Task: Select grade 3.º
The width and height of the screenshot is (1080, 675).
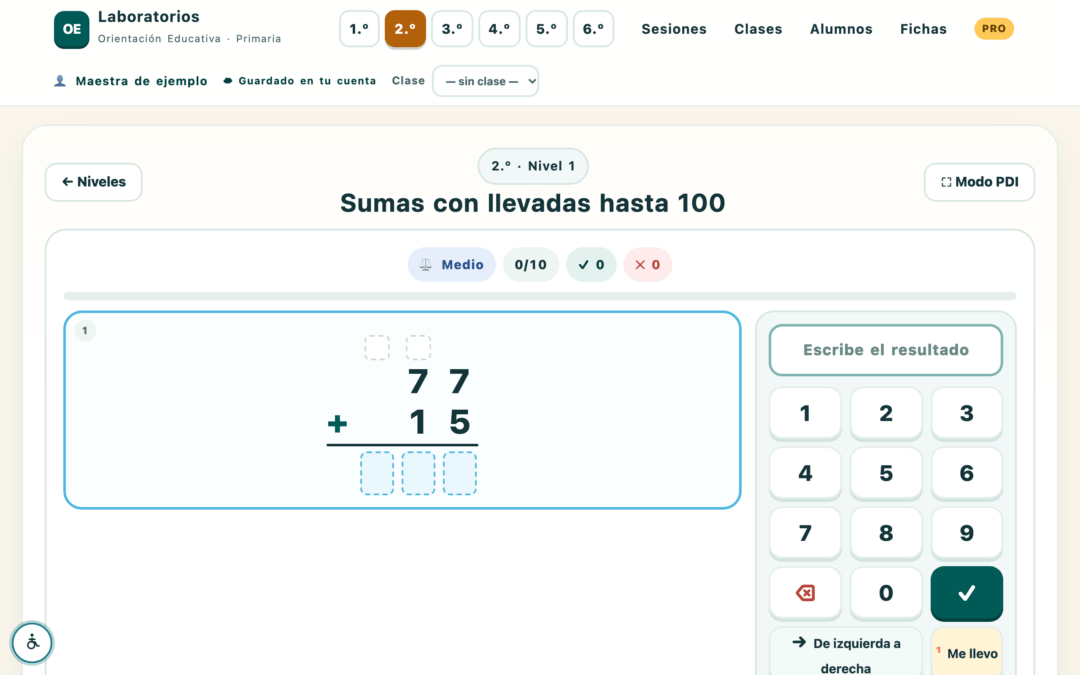Action: coord(452,29)
